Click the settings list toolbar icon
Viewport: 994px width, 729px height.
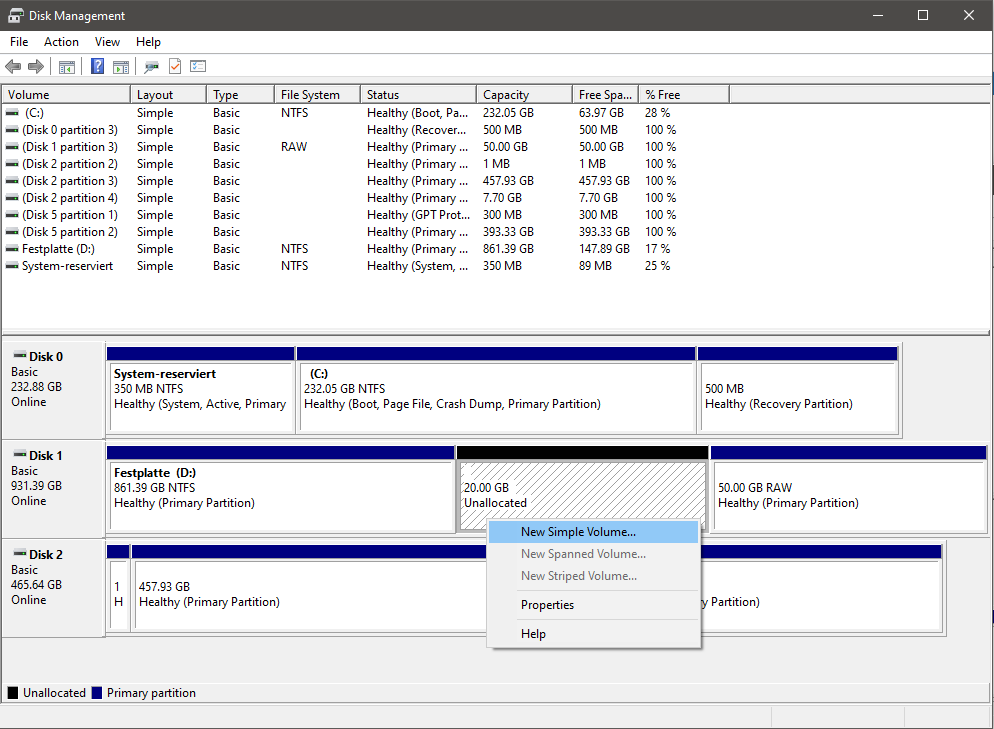tap(198, 67)
